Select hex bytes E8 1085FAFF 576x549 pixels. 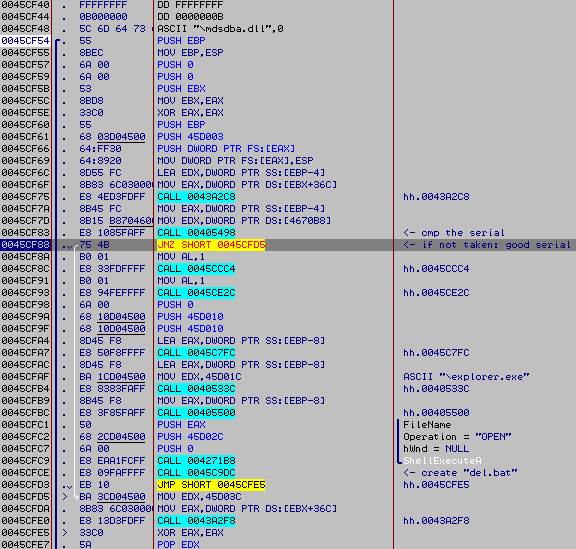coord(112,233)
